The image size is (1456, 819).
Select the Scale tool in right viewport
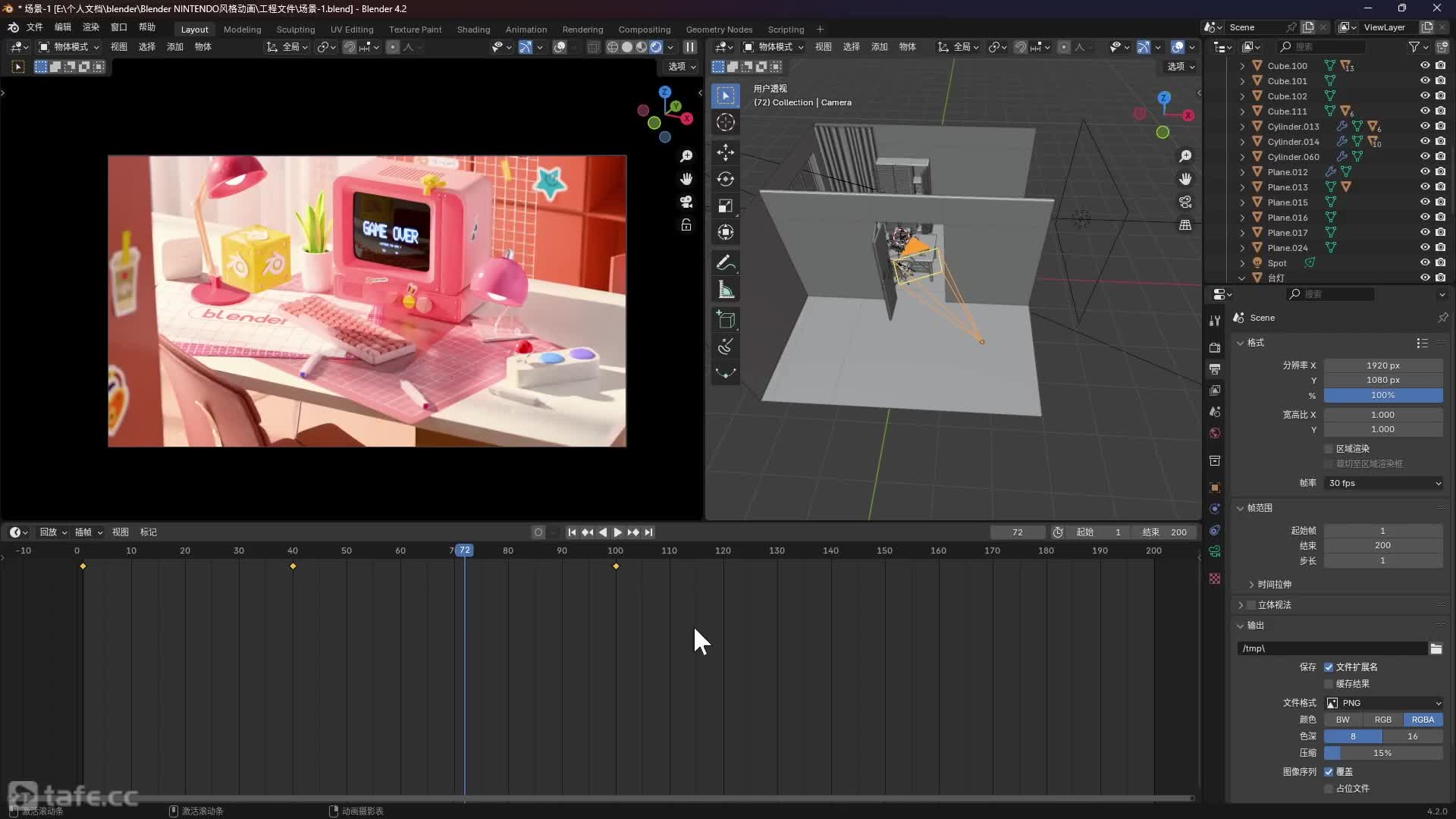(x=726, y=206)
